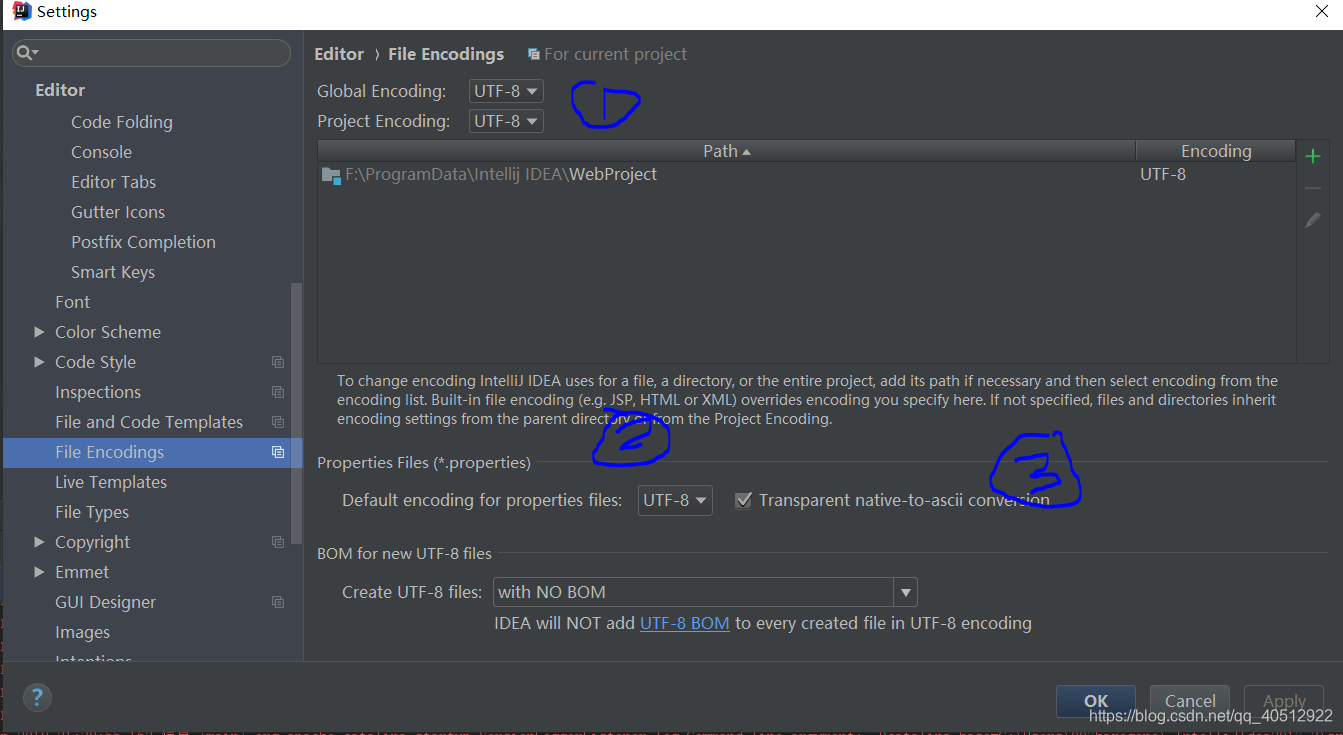Click project-level icon beside Copyright
The width and height of the screenshot is (1343, 735).
[x=278, y=542]
